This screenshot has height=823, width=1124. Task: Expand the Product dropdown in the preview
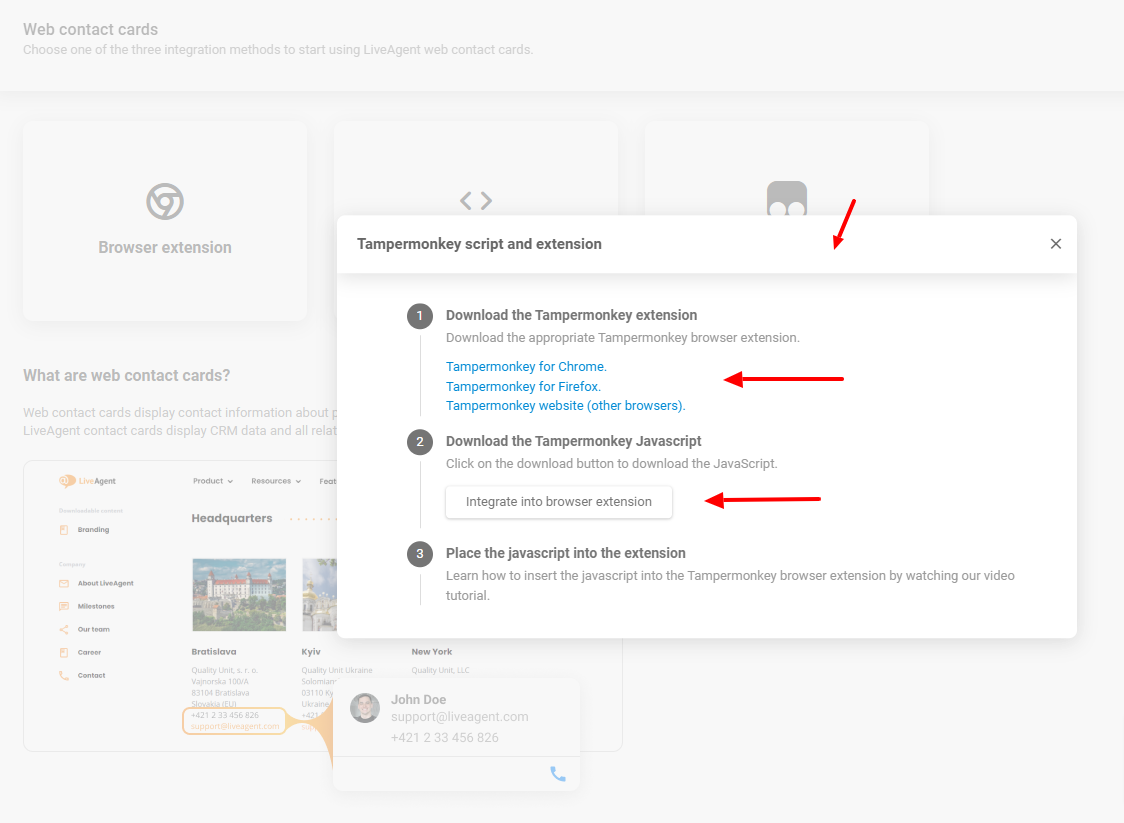coord(212,481)
